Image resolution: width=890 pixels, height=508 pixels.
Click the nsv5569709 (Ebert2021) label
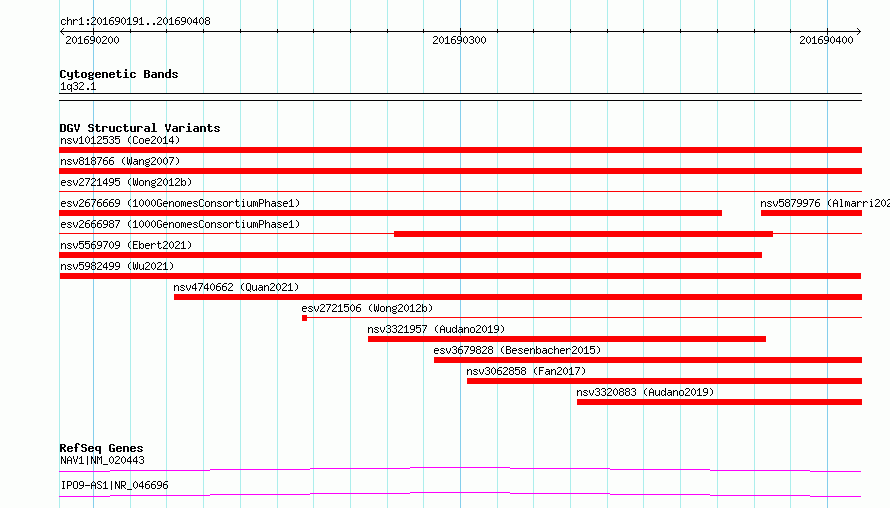point(126,245)
